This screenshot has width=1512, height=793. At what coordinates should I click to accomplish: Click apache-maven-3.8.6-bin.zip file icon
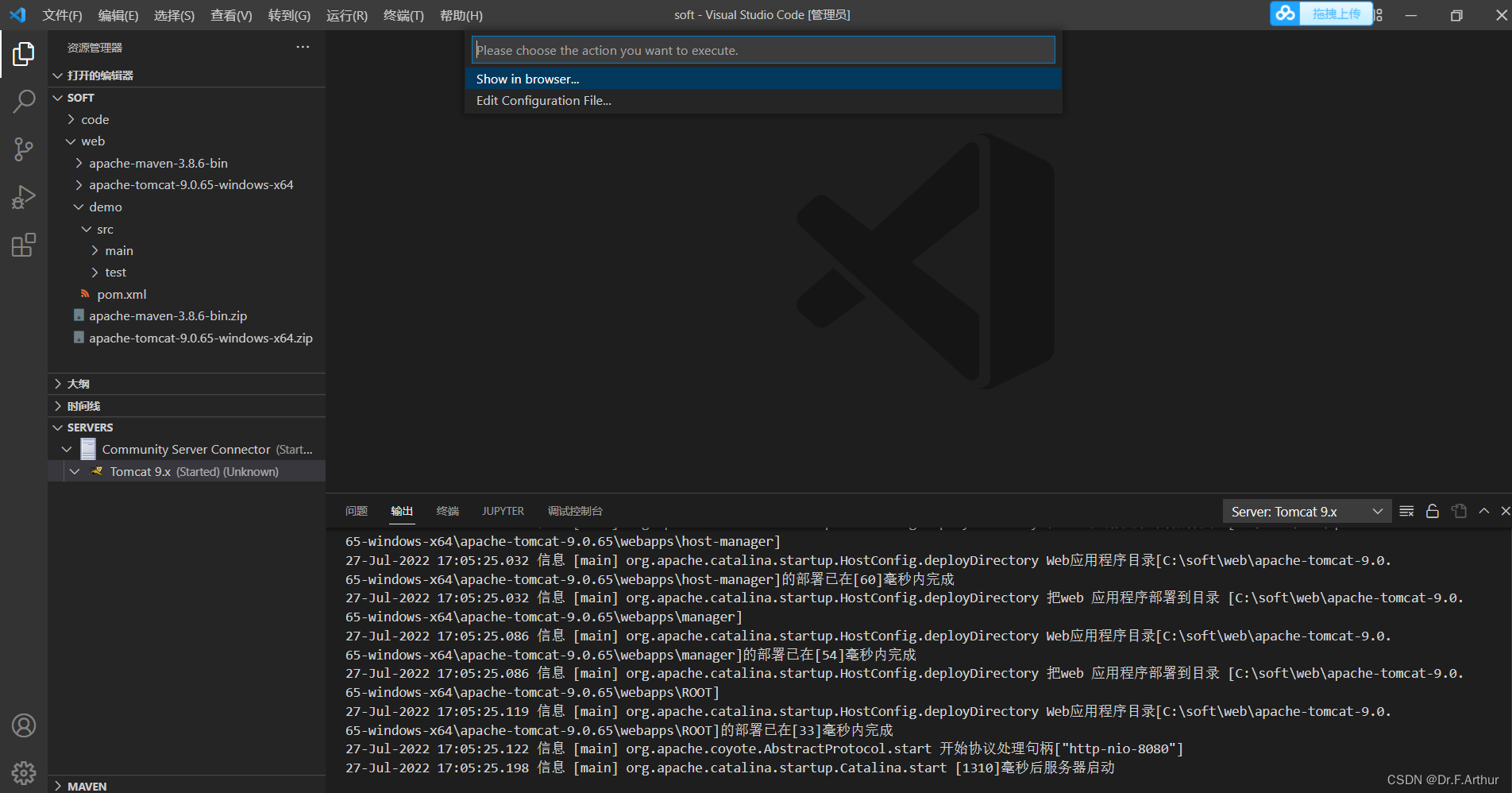pos(79,315)
